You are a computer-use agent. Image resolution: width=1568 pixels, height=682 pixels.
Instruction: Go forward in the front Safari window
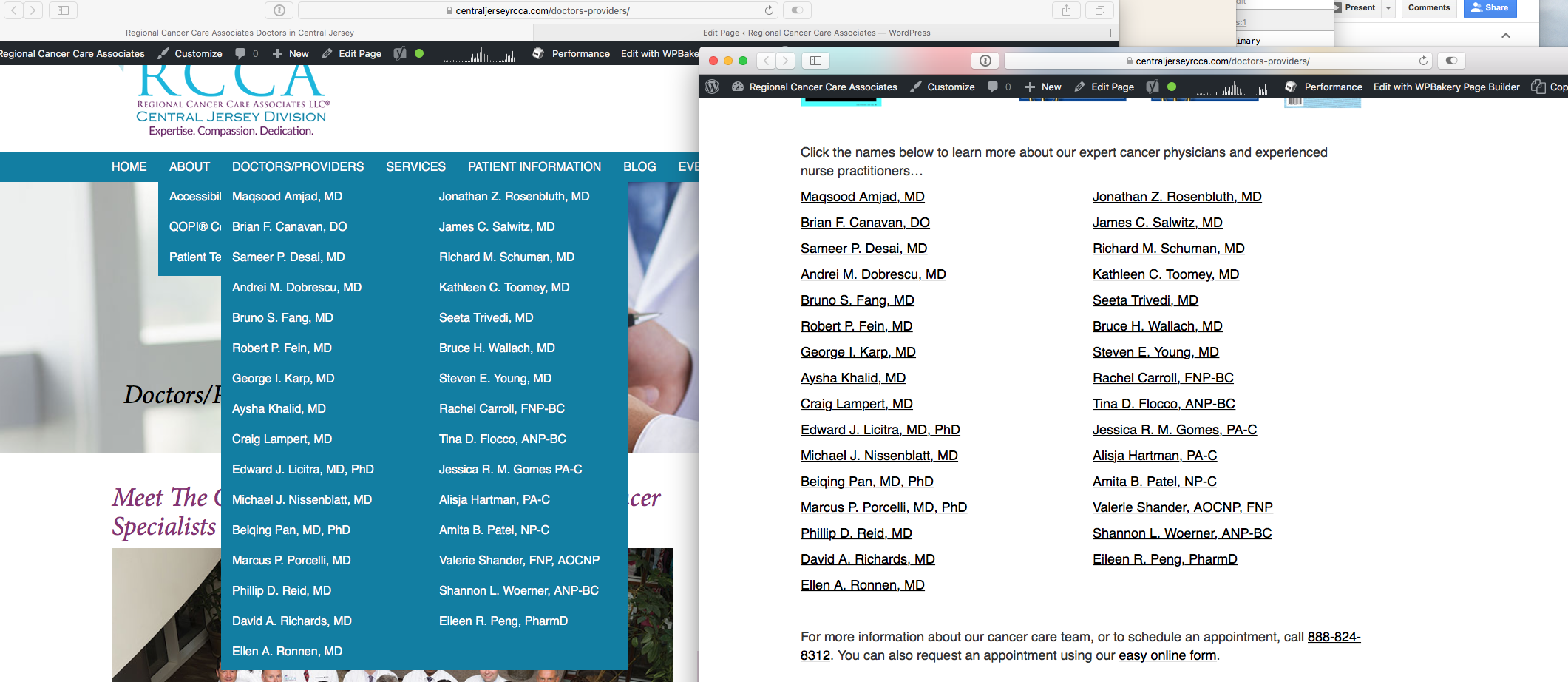pyautogui.click(x=786, y=61)
